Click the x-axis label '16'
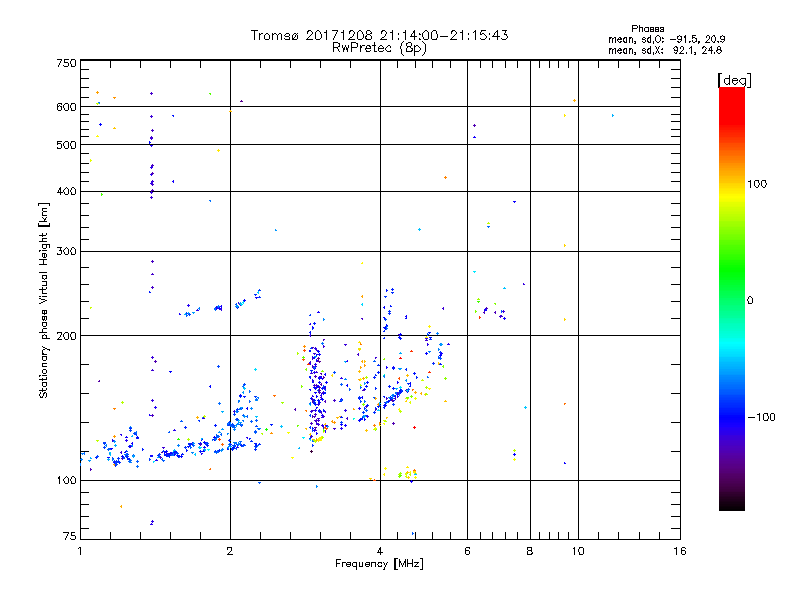The height and width of the screenshot is (600, 800). tap(680, 551)
